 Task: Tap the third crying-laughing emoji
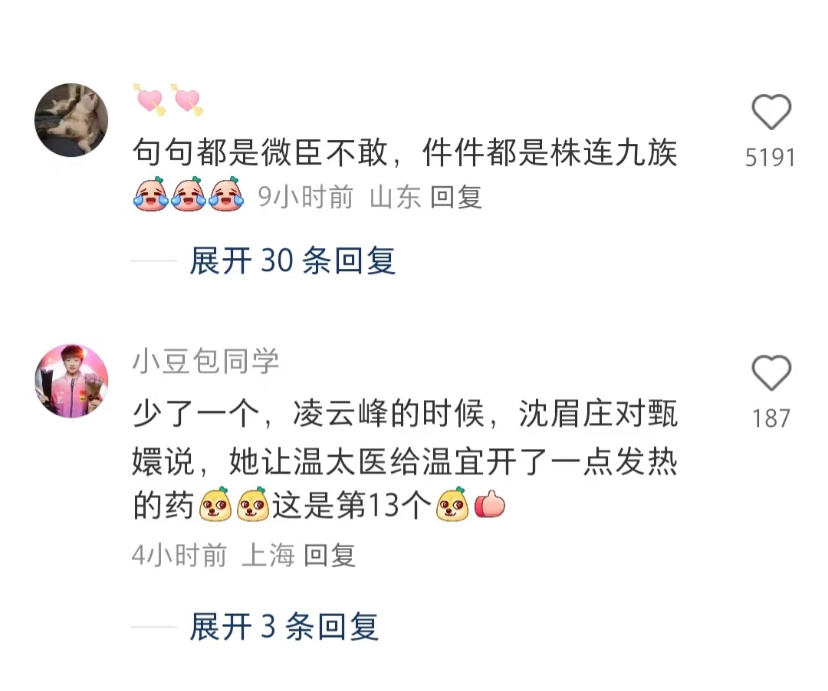226,194
